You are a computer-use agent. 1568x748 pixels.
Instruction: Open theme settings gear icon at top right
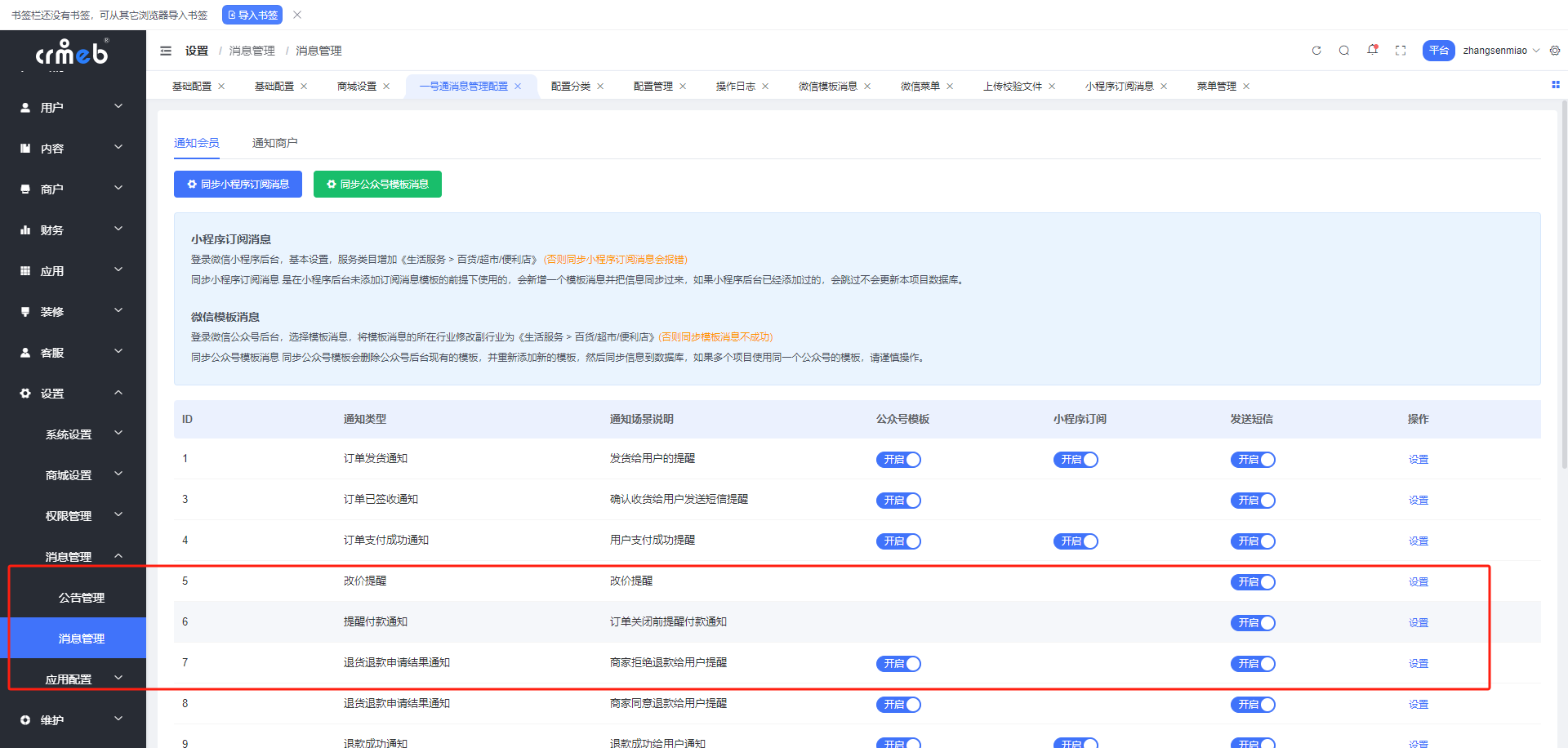pos(1555,51)
